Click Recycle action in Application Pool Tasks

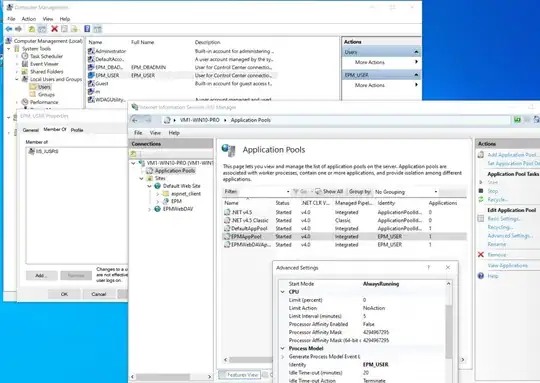click(x=498, y=199)
